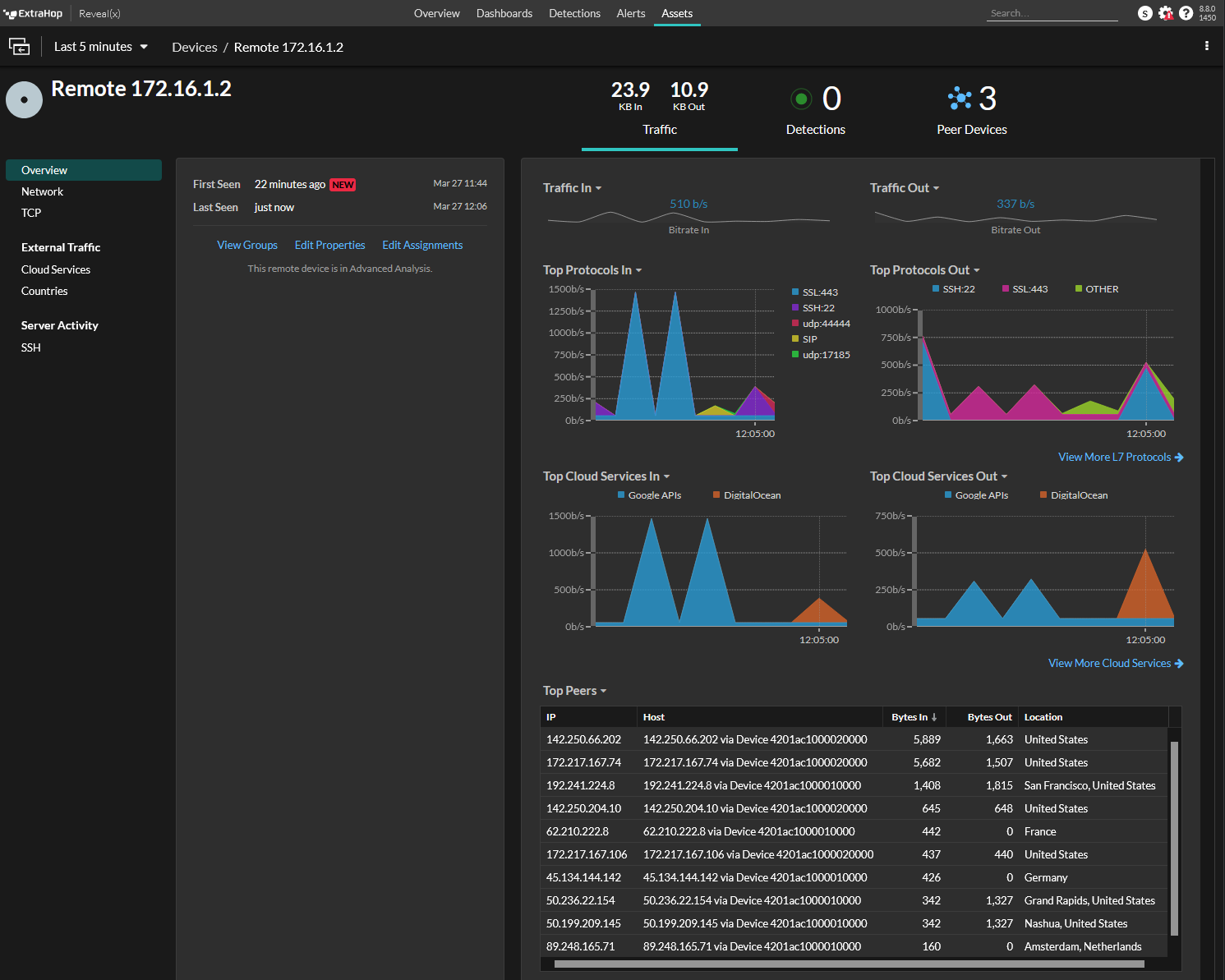The width and height of the screenshot is (1225, 980).
Task: Click the green Detections status icon
Action: pyautogui.click(x=800, y=99)
